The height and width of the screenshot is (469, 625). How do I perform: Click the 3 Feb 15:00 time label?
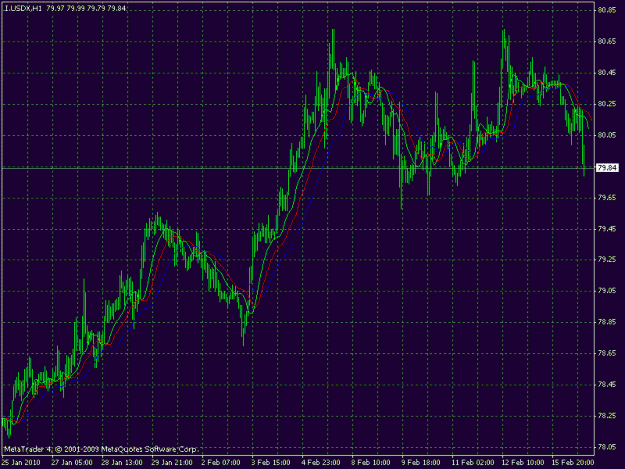coord(271,463)
